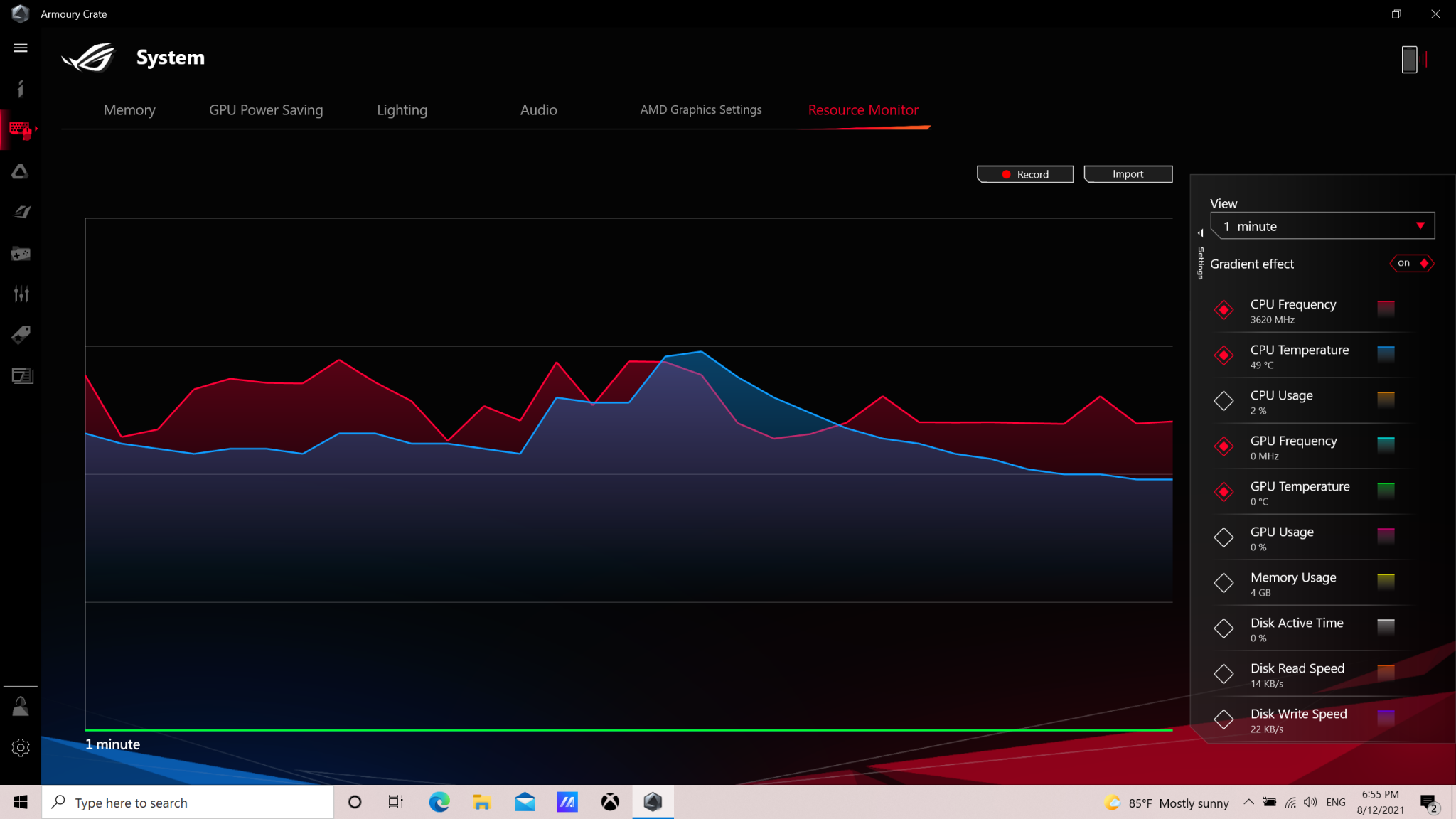The width and height of the screenshot is (1456, 819).
Task: Disable CPU Frequency graph diamond
Action: [x=1224, y=309]
